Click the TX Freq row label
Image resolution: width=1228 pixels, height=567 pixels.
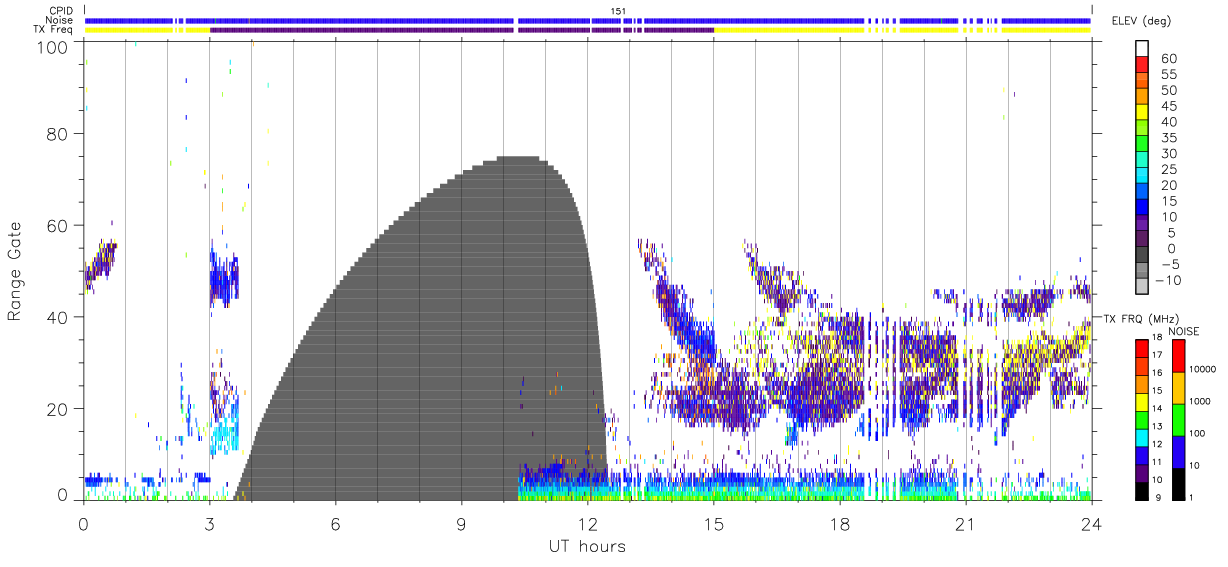tap(54, 30)
